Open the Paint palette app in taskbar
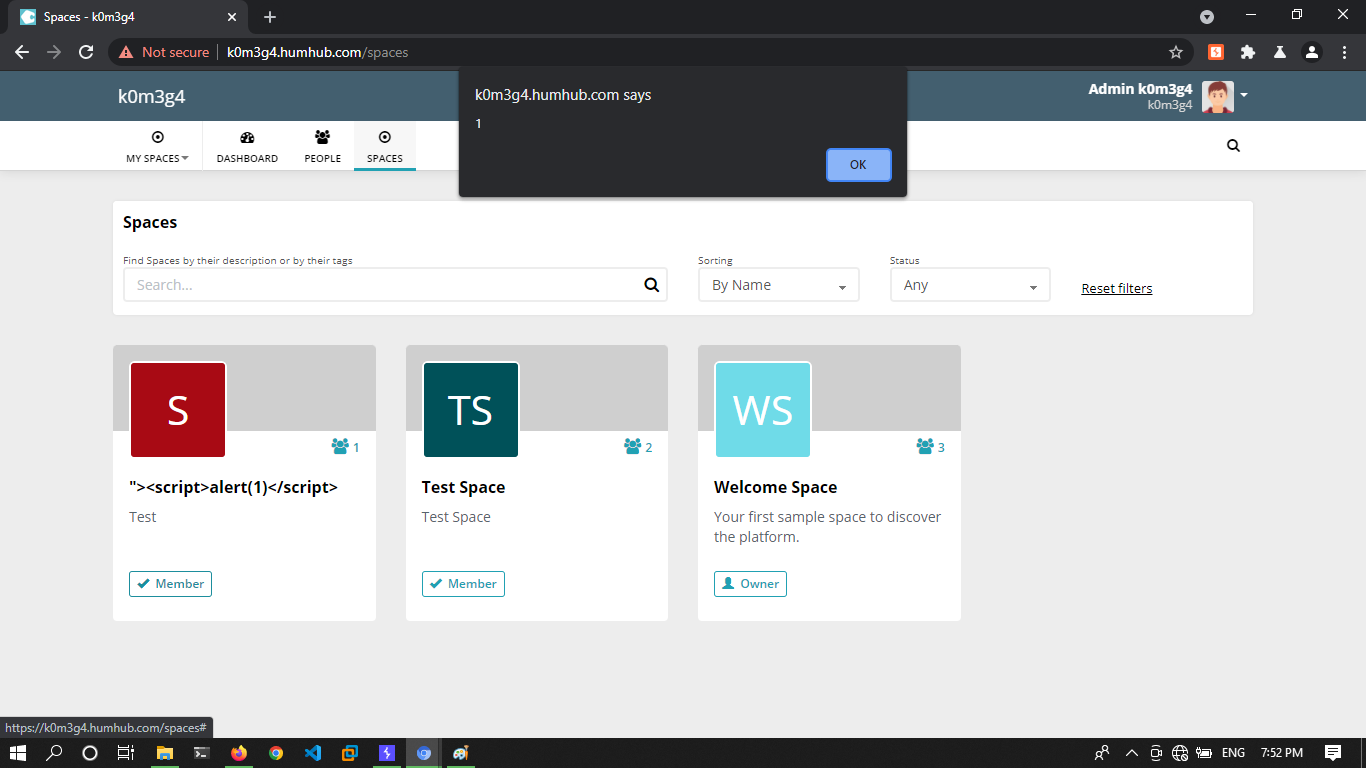 460,753
